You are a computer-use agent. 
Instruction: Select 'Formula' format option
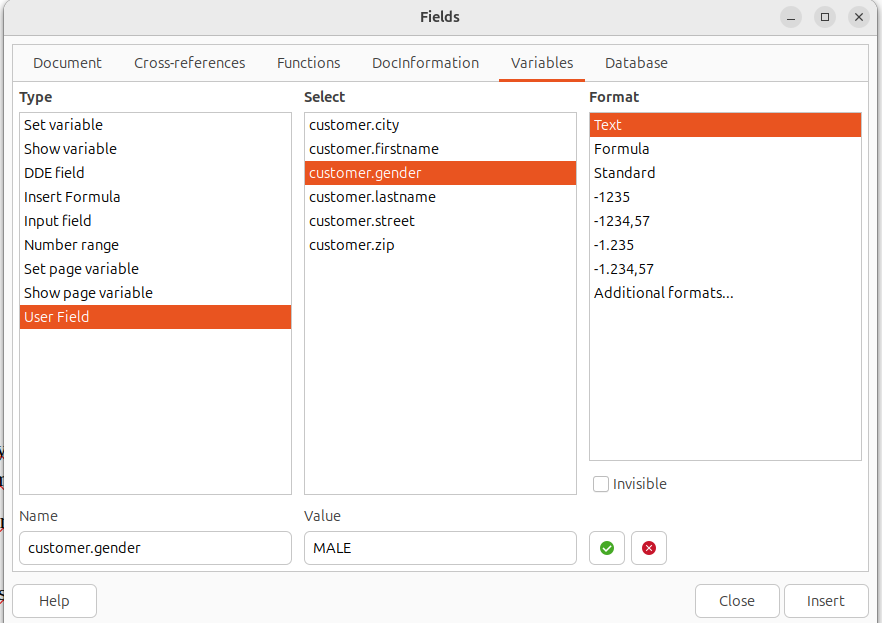coord(621,149)
